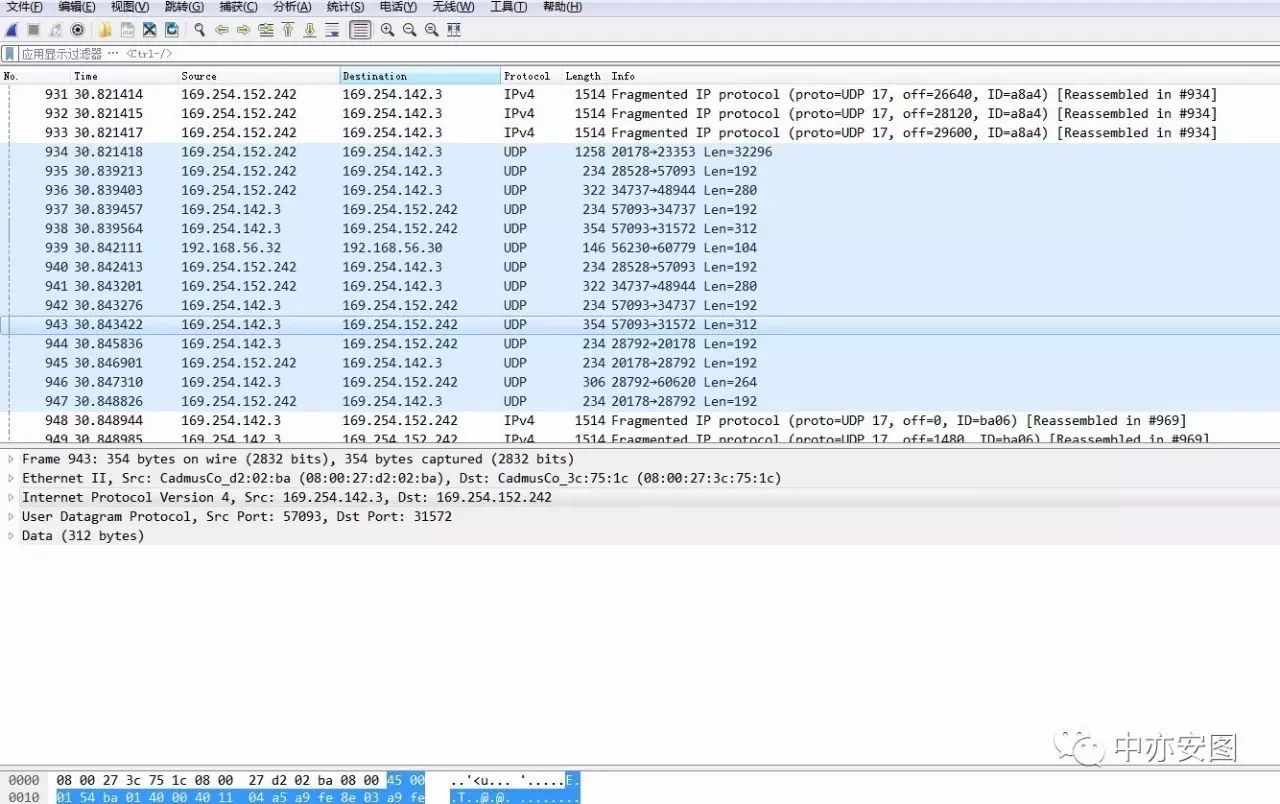Select packet 932 with off=28120
The height and width of the screenshot is (804, 1280).
click(640, 113)
